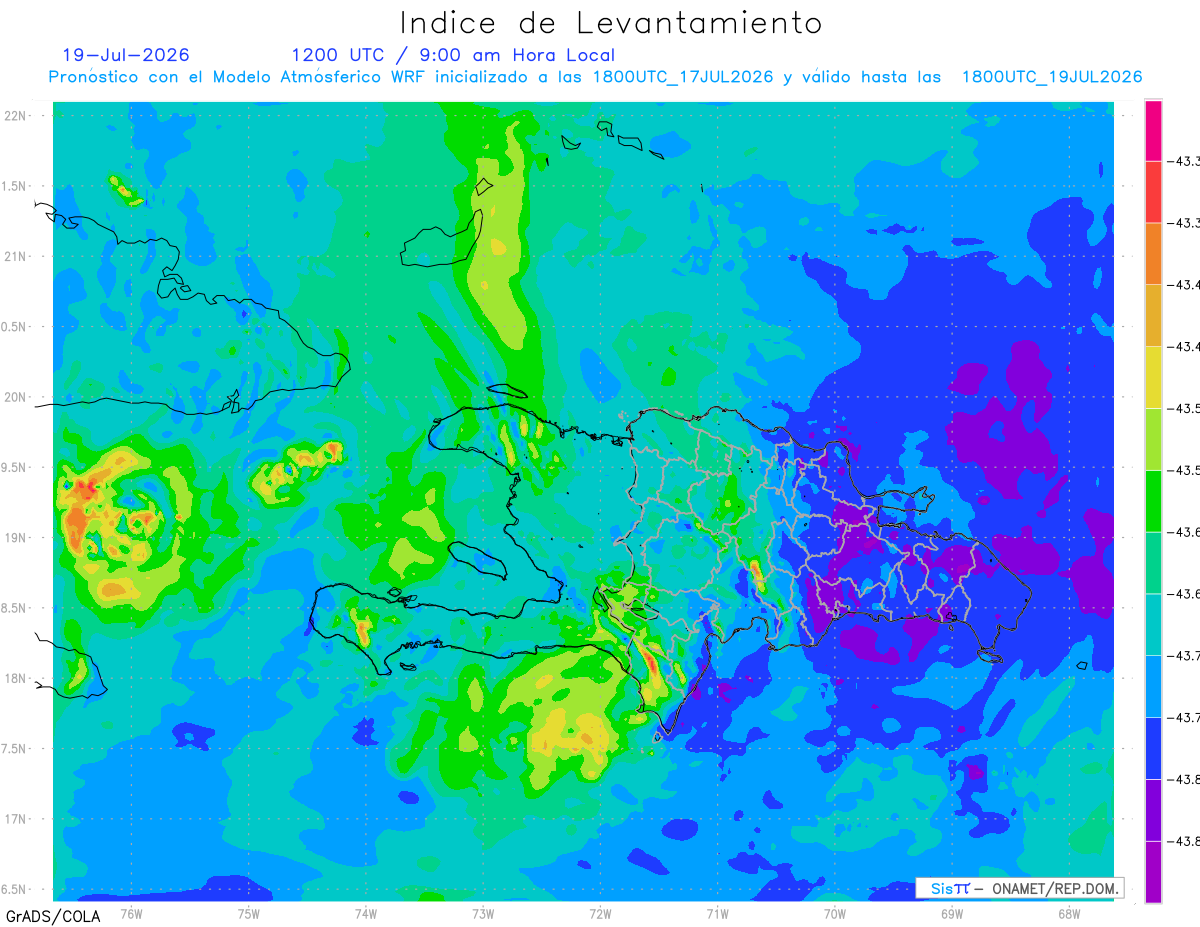1200x927 pixels.
Task: Select the royal blue legend swatch
Action: click(1153, 748)
